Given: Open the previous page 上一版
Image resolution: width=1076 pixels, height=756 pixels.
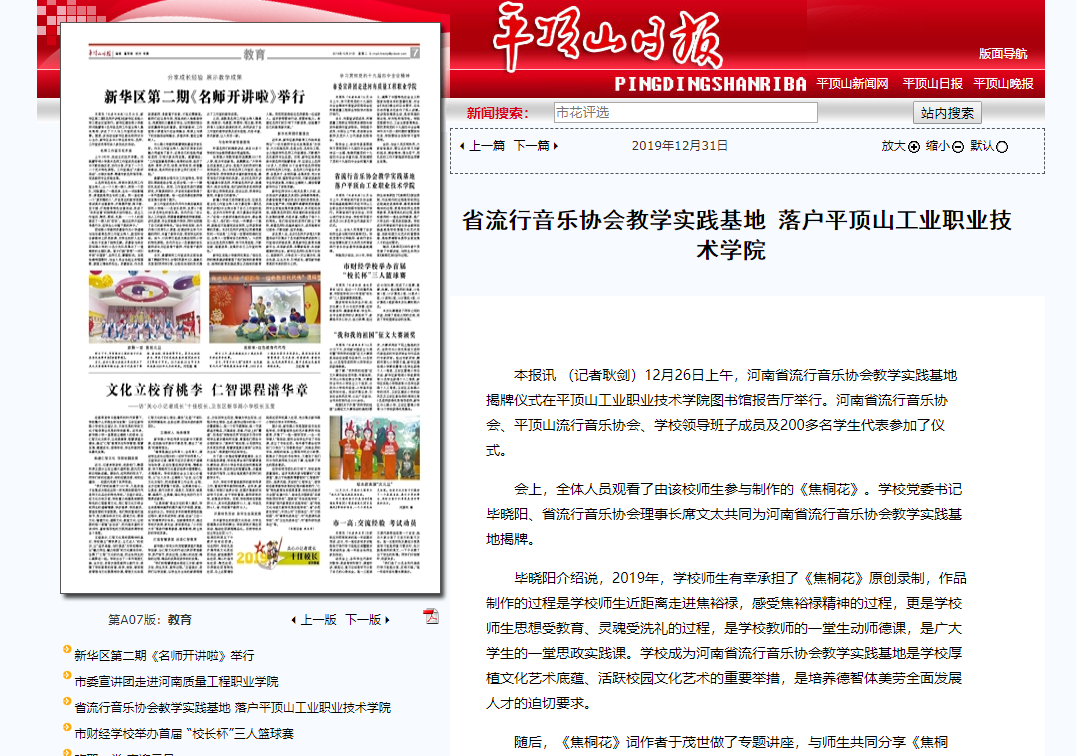Looking at the screenshot, I should click(x=314, y=619).
